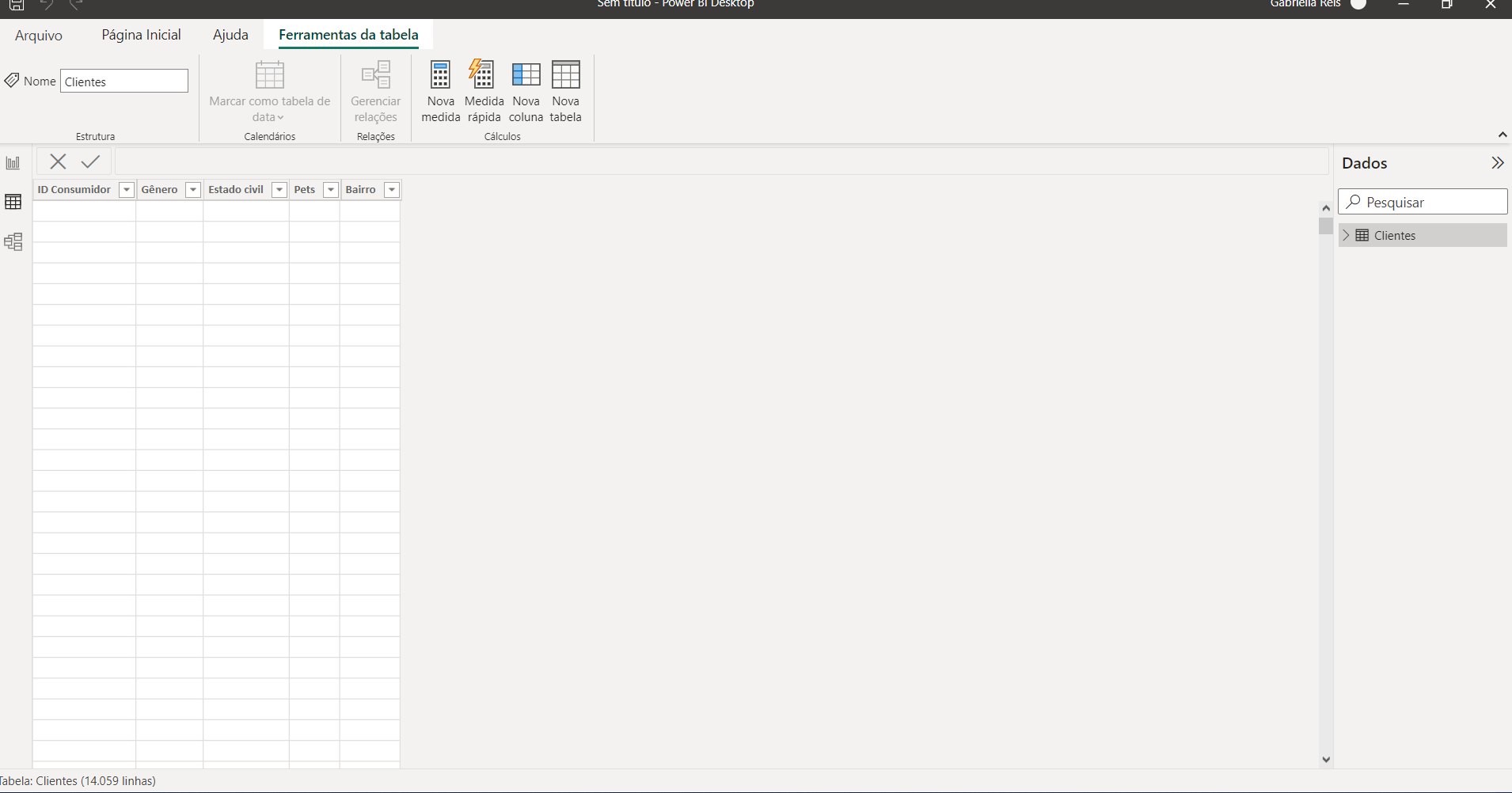The height and width of the screenshot is (793, 1512).
Task: Create a Nova tabela
Action: pyautogui.click(x=565, y=92)
